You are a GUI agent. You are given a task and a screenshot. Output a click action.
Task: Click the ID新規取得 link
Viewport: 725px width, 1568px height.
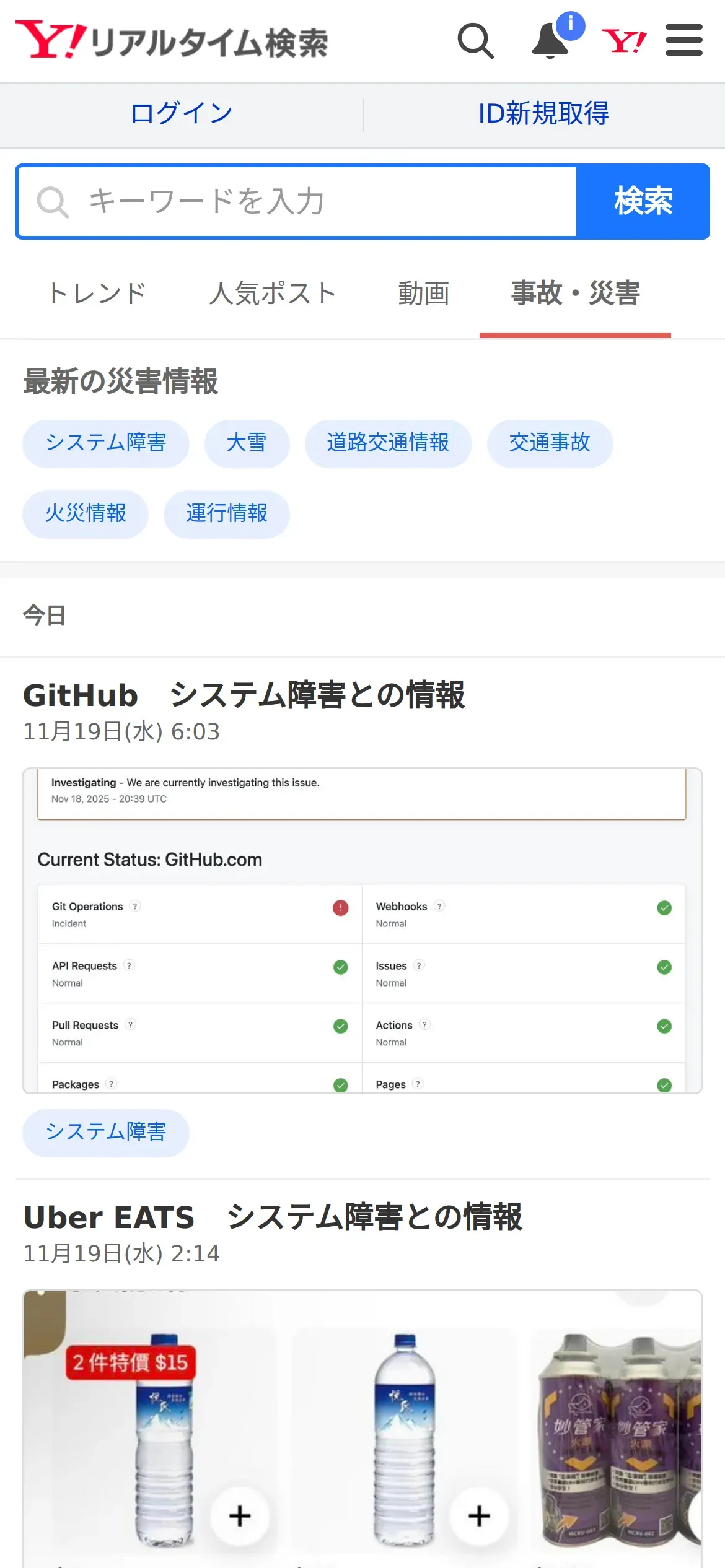(543, 114)
